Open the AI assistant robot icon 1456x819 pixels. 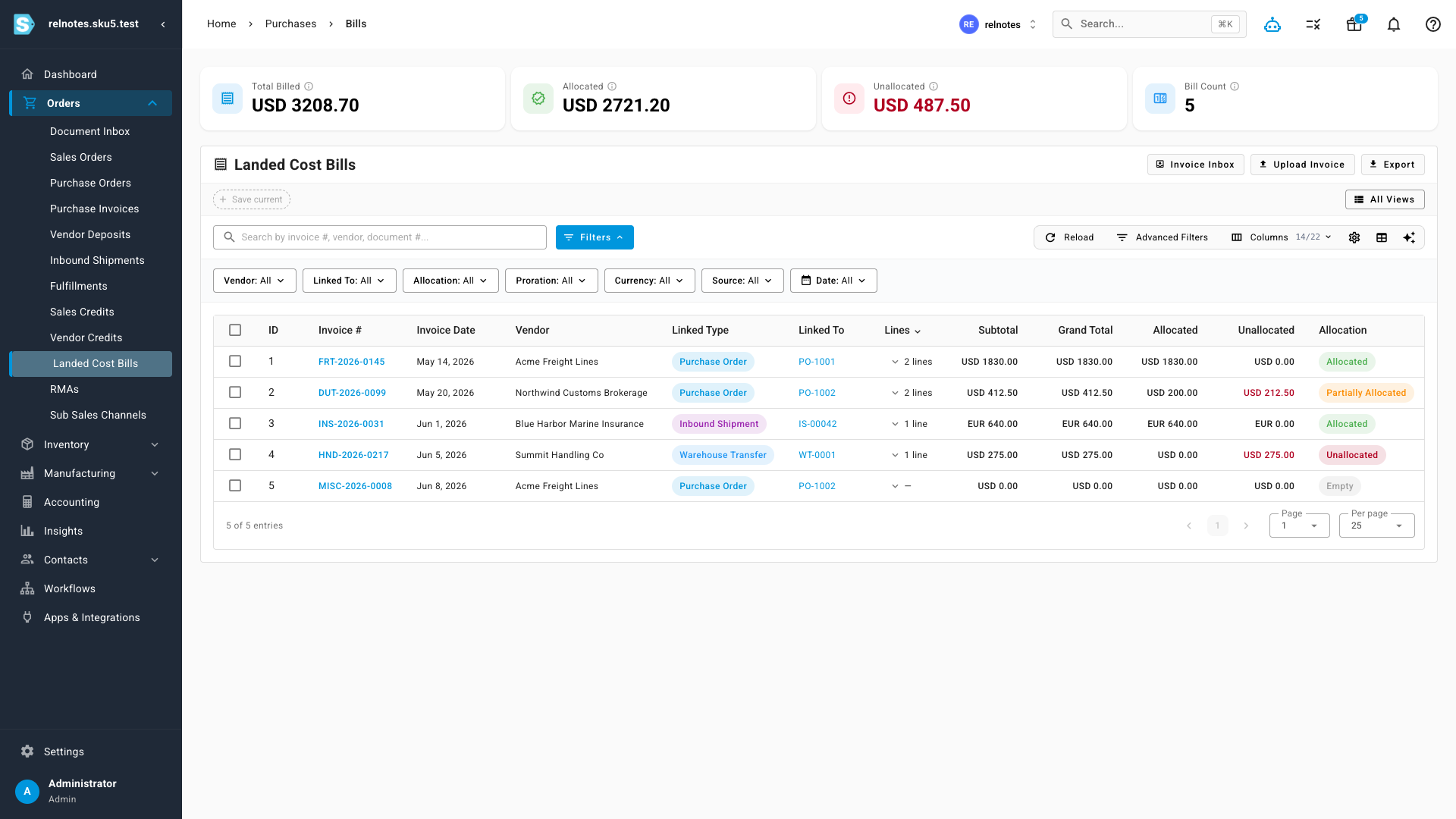click(1272, 24)
